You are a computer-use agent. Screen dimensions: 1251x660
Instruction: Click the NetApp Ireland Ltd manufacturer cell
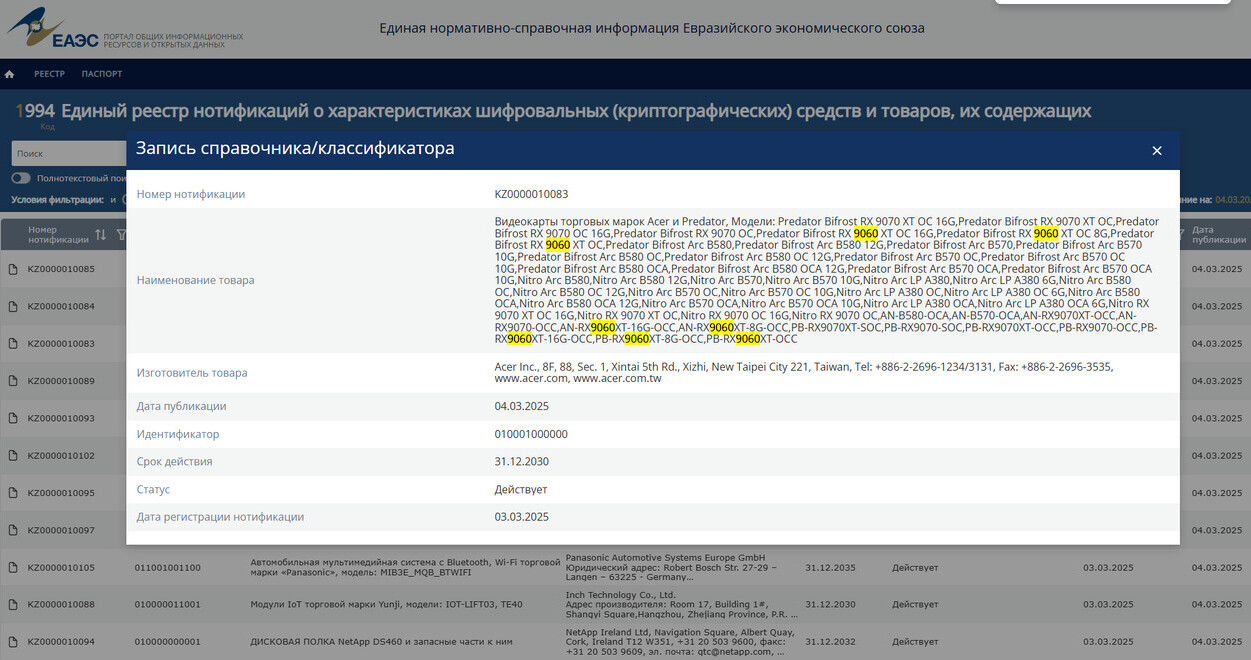682,642
